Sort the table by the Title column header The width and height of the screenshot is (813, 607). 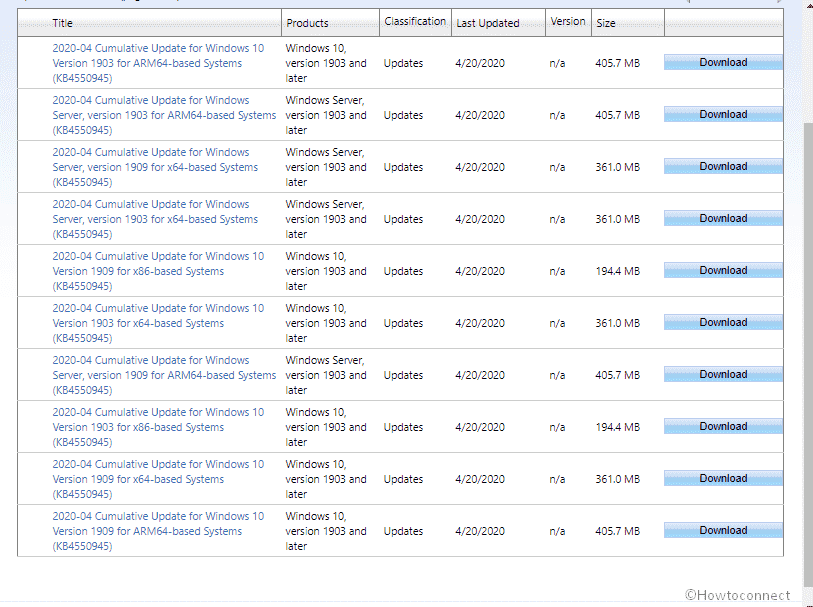(x=62, y=23)
